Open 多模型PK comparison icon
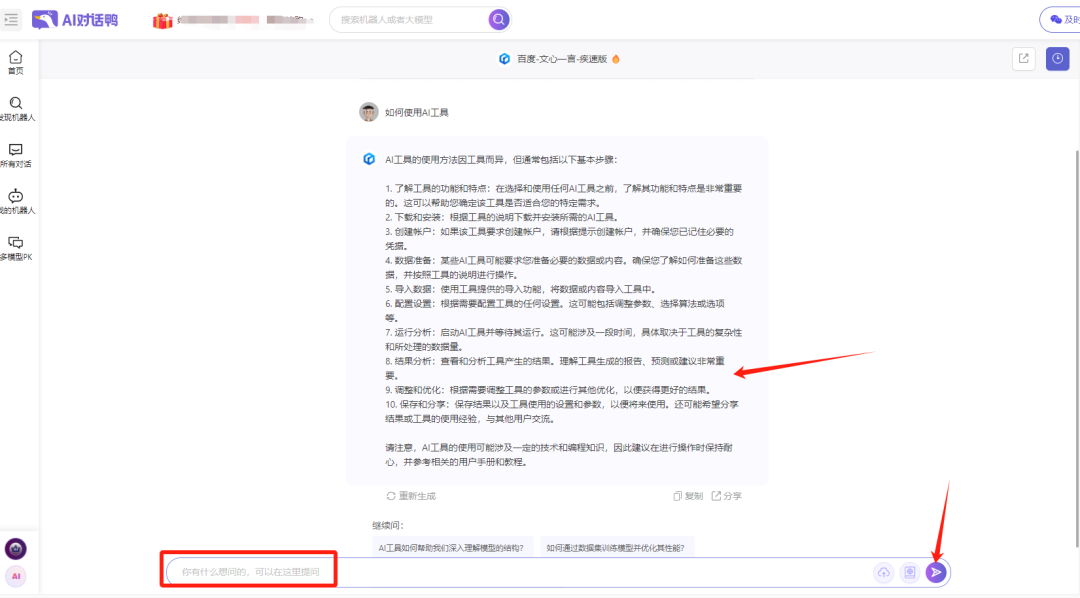The width and height of the screenshot is (1080, 598). [x=14, y=243]
